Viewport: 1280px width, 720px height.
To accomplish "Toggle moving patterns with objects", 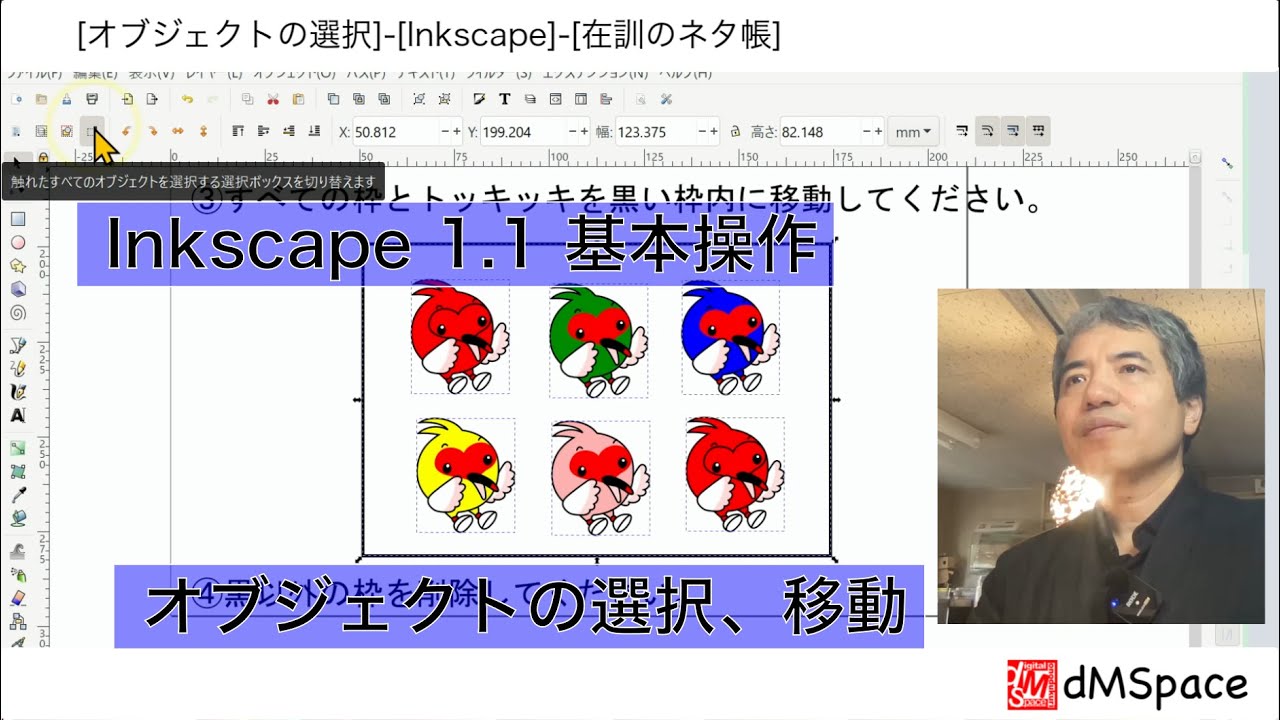I will 1039,131.
